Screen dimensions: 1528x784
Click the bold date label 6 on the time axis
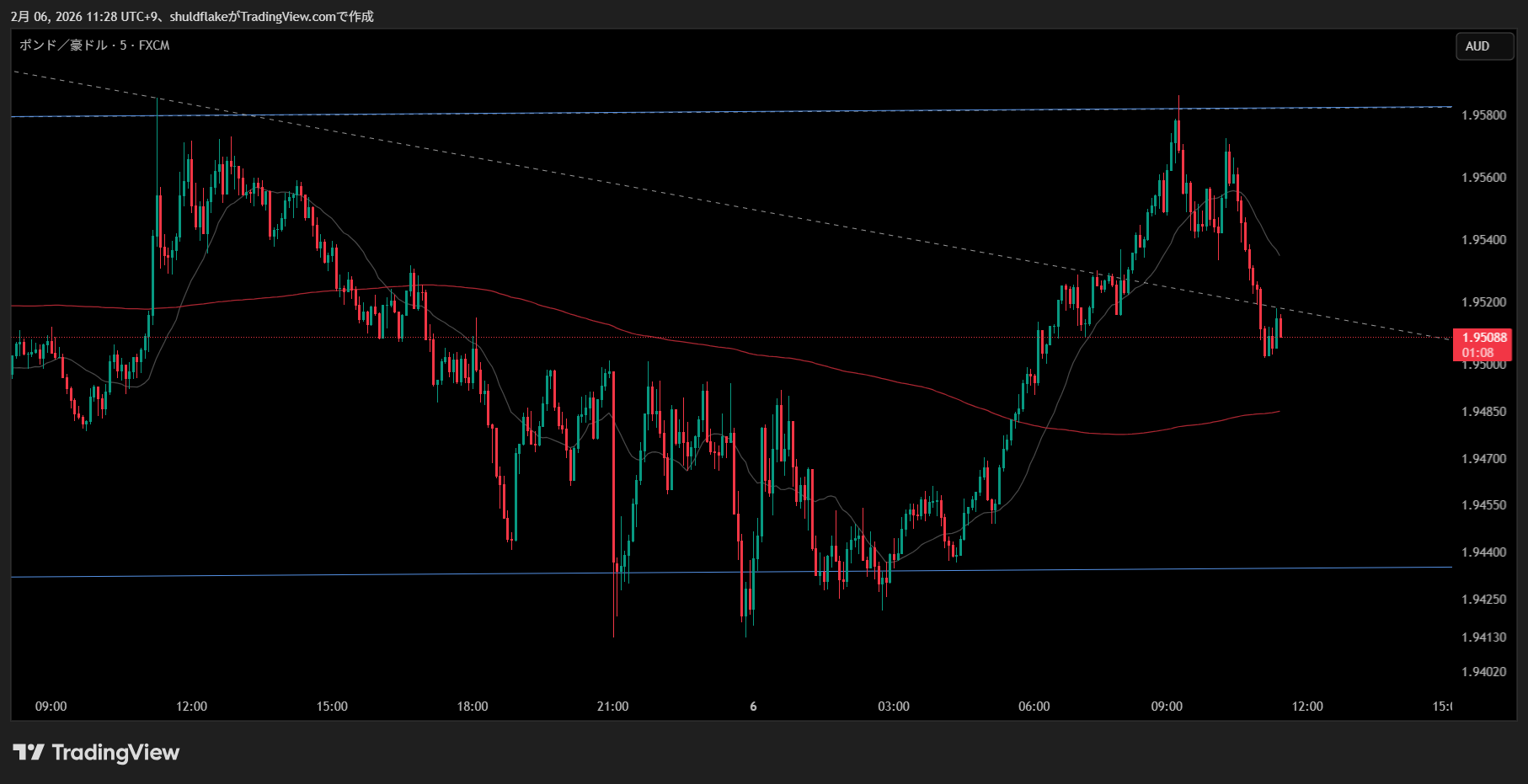753,707
